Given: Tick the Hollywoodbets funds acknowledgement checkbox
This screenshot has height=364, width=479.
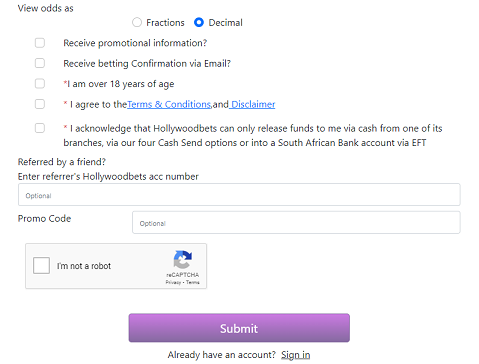Looking at the screenshot, I should [x=40, y=128].
